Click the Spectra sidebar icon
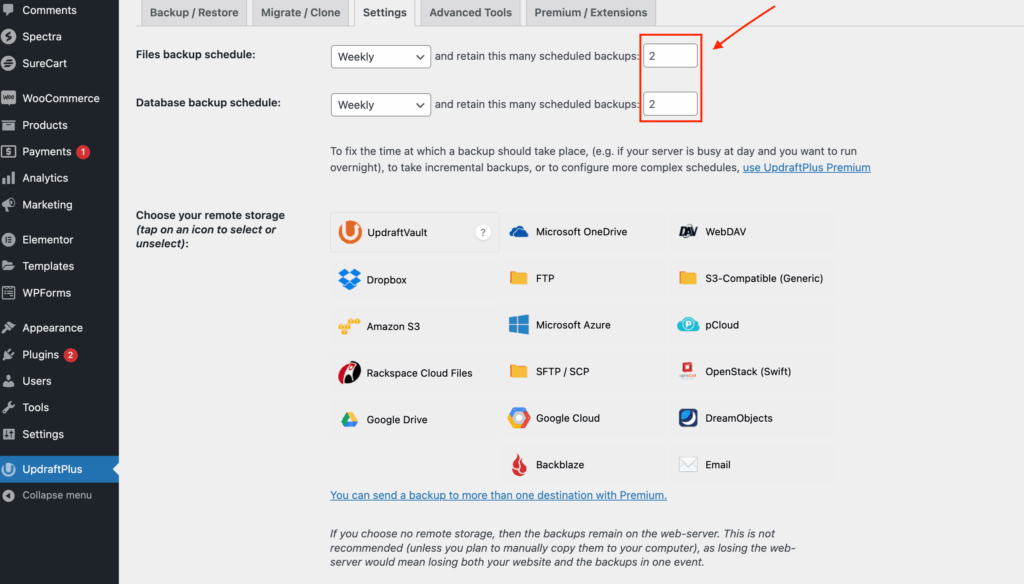This screenshot has width=1024, height=584. tap(8, 37)
